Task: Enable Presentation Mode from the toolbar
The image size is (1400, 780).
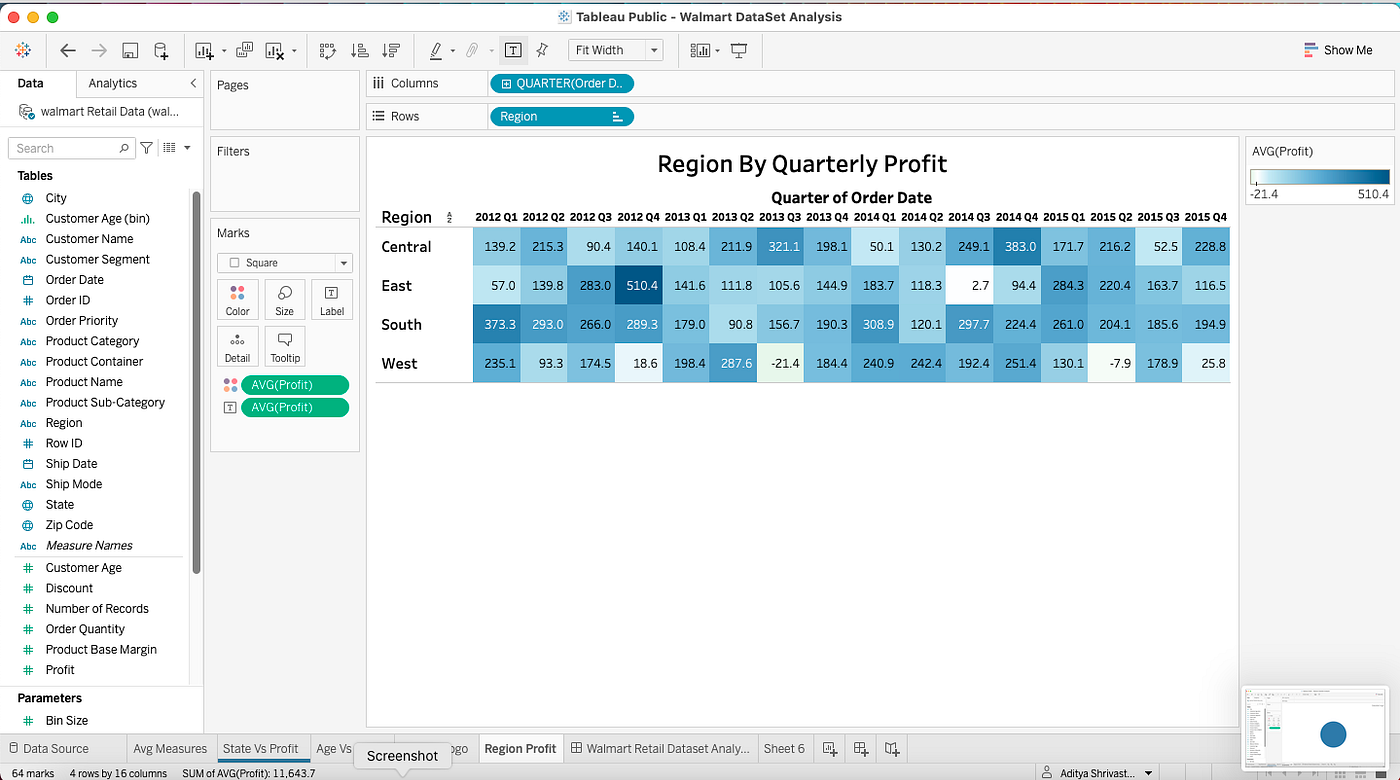Action: pos(739,50)
